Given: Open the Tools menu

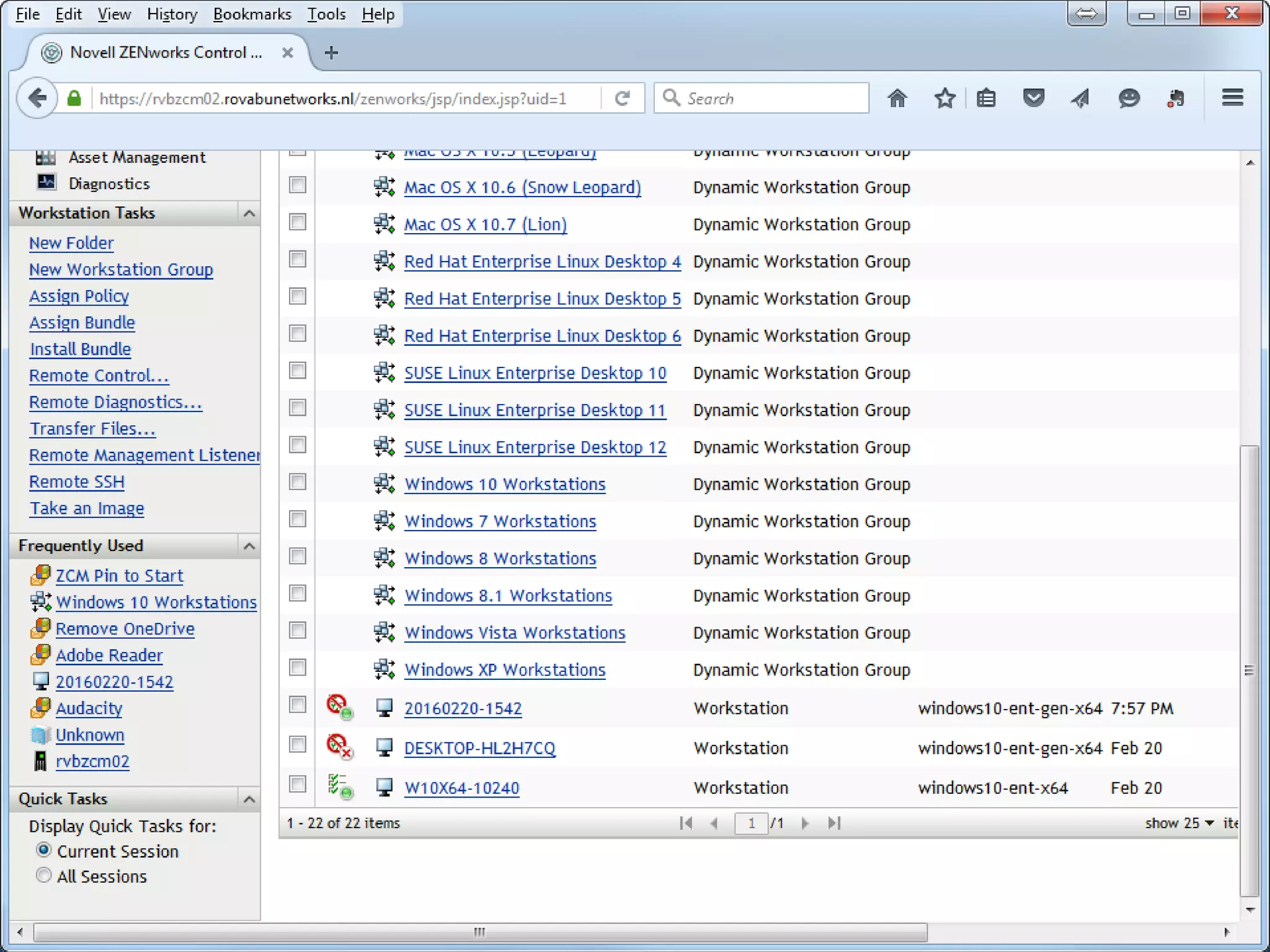Looking at the screenshot, I should coord(326,14).
